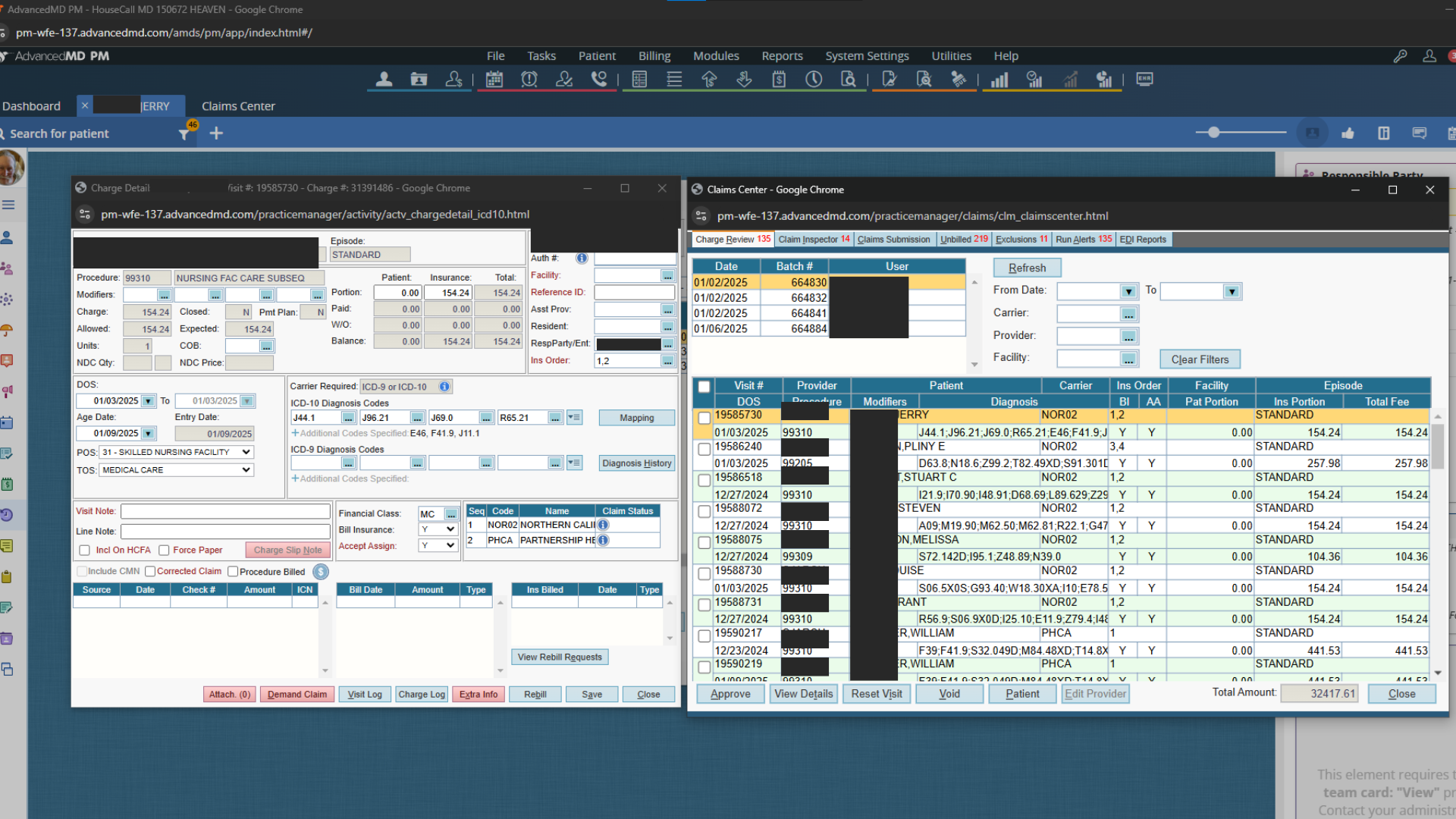Click the clock history toolbar icon
Image resolution: width=1456 pixels, height=819 pixels.
pyautogui.click(x=814, y=80)
